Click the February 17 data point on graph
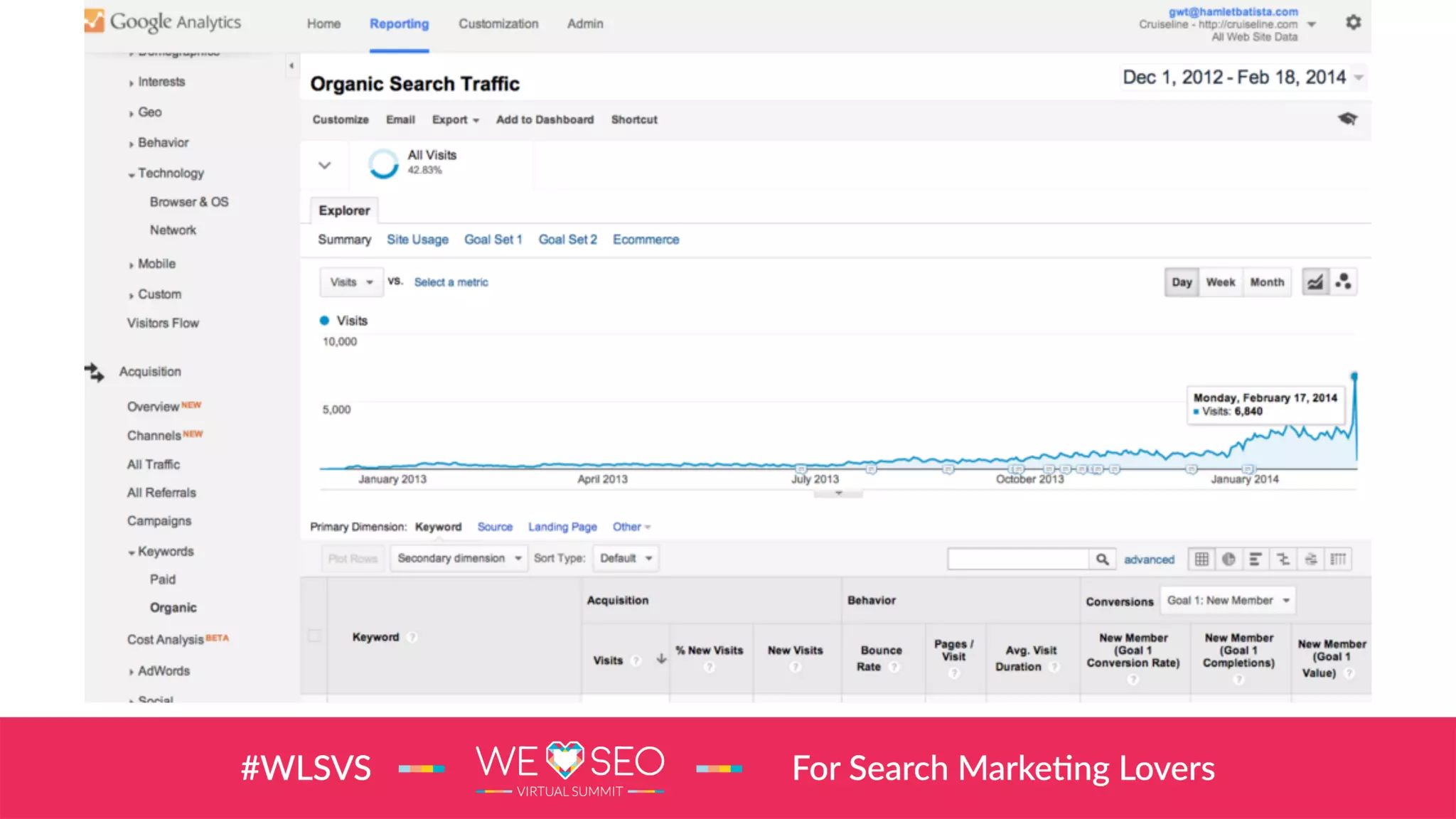The width and height of the screenshot is (1456, 819). (x=1354, y=376)
